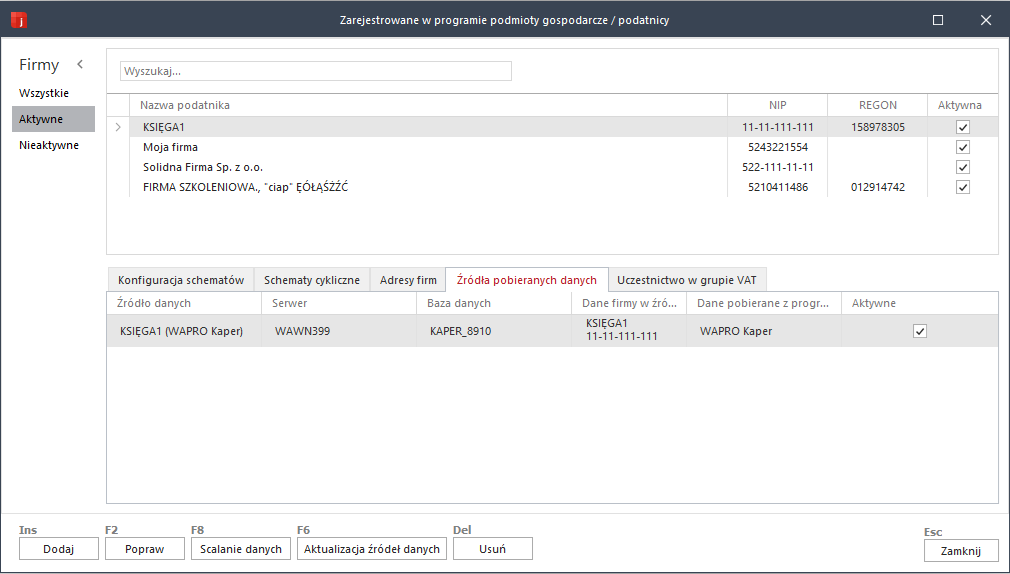This screenshot has width=1010, height=574.
Task: Collapse the Firmy sidebar with the chevron
Action: coord(80,65)
